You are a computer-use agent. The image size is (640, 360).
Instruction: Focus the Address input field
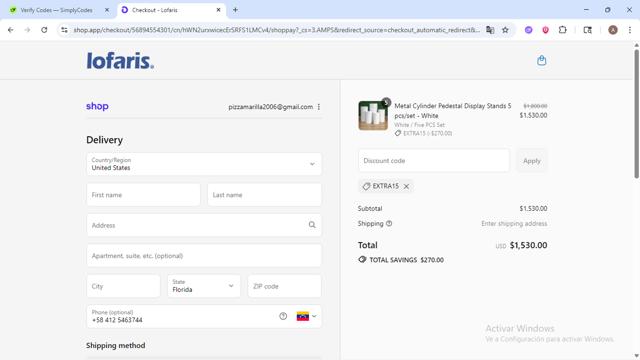(204, 225)
